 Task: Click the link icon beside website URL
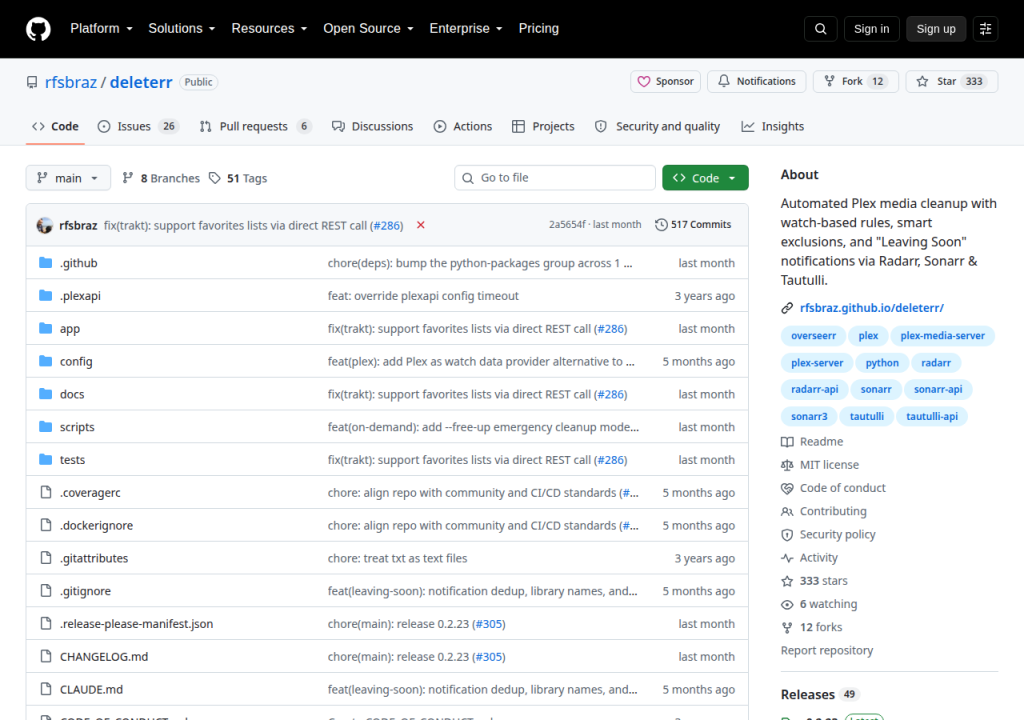pos(787,308)
